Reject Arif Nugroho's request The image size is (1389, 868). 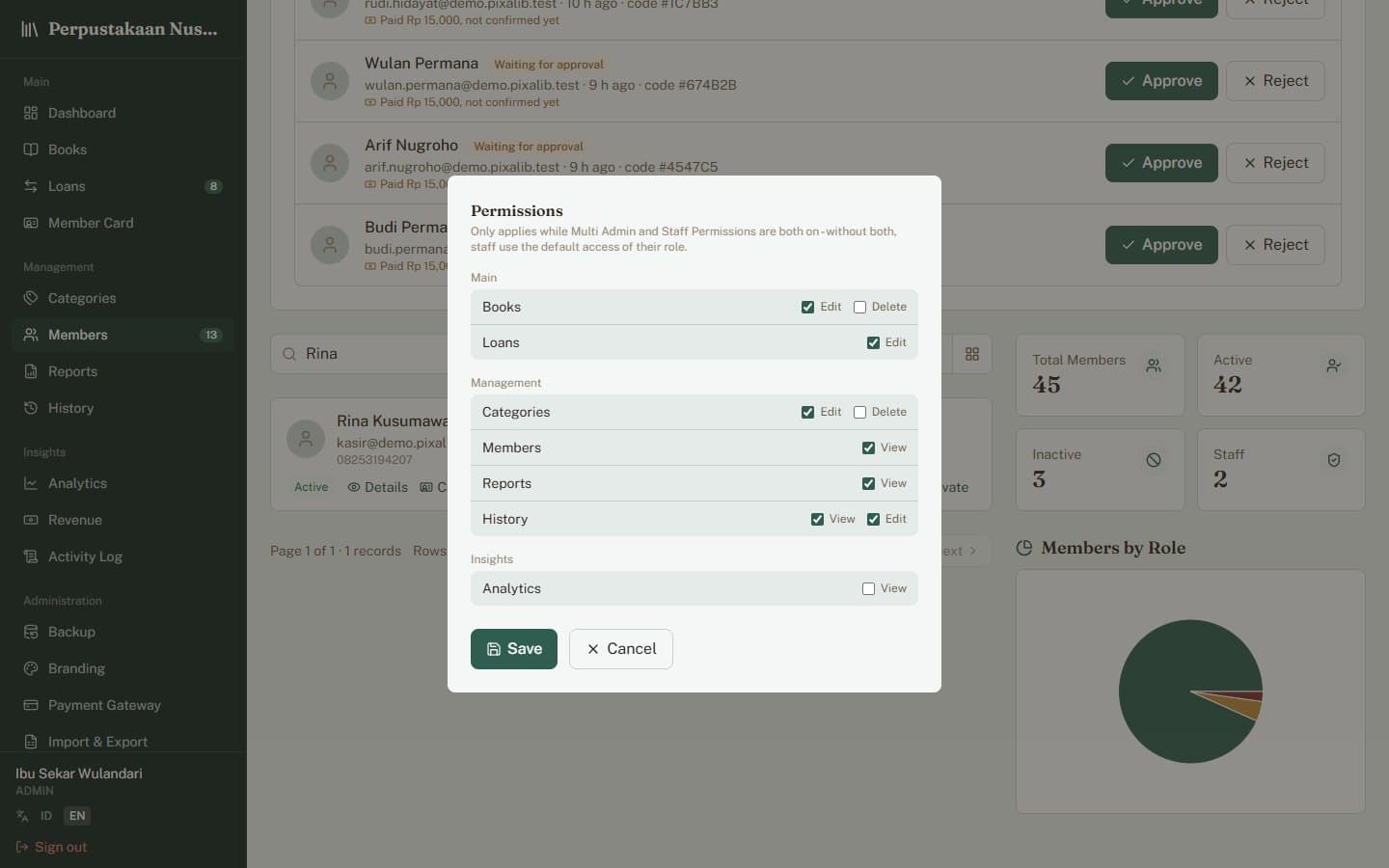click(1275, 163)
